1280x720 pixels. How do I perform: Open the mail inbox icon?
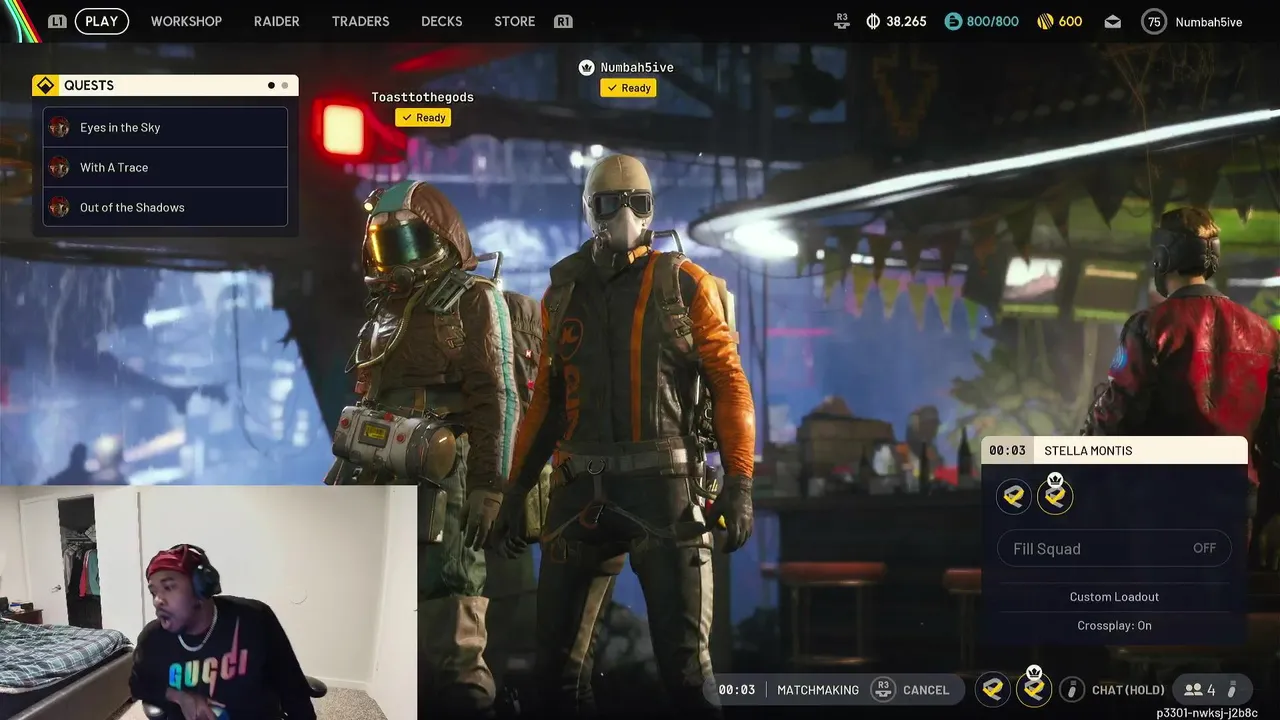coord(1113,22)
